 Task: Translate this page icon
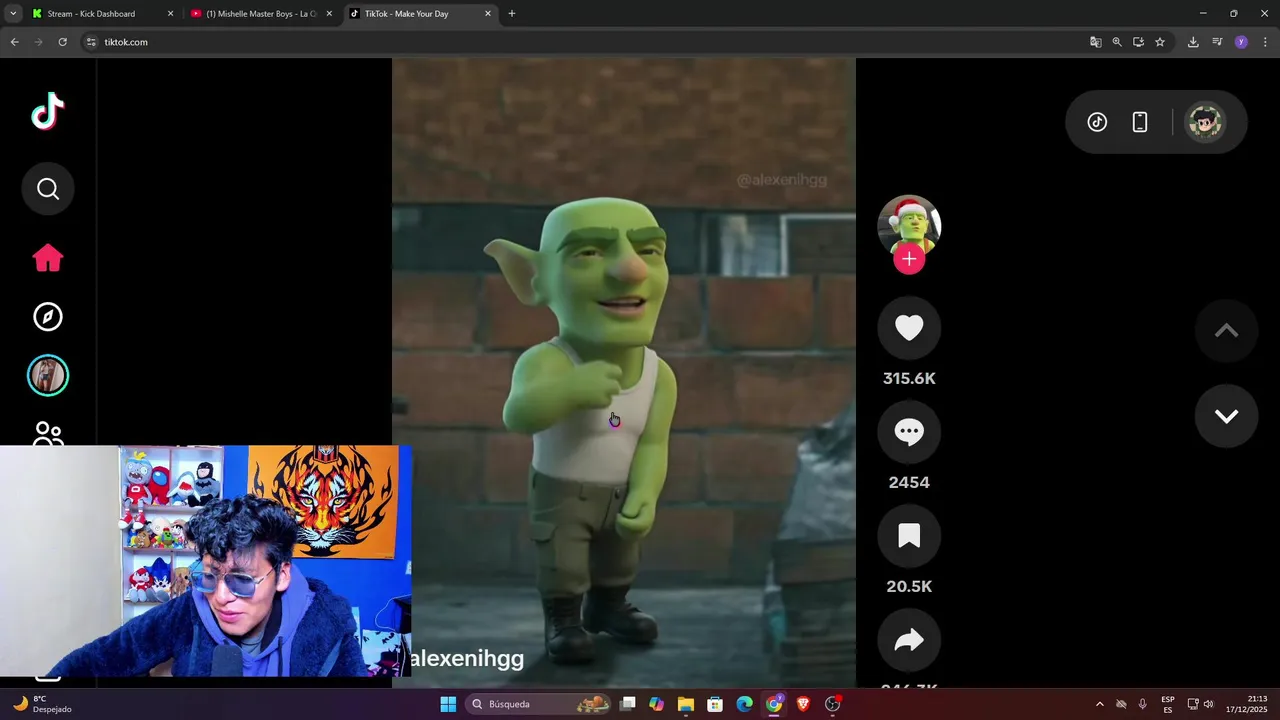point(1096,42)
